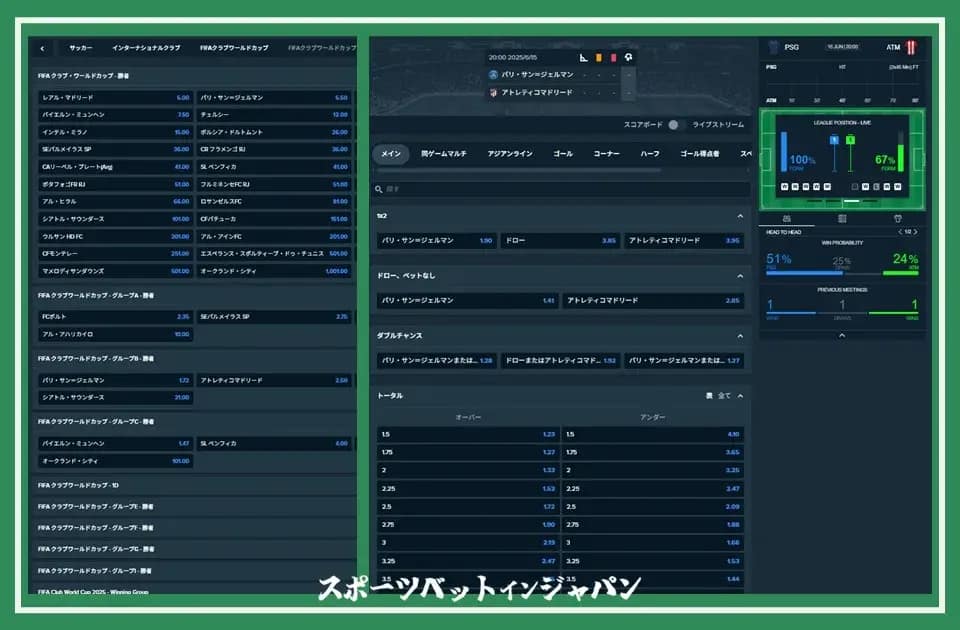The image size is (960, 630).
Task: Switch to the アジアンライン tab
Action: [x=510, y=154]
